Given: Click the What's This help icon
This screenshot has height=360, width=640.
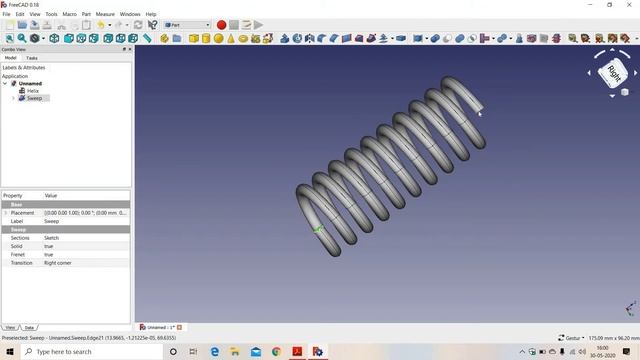Looking at the screenshot, I should pyautogui.click(x=152, y=25).
